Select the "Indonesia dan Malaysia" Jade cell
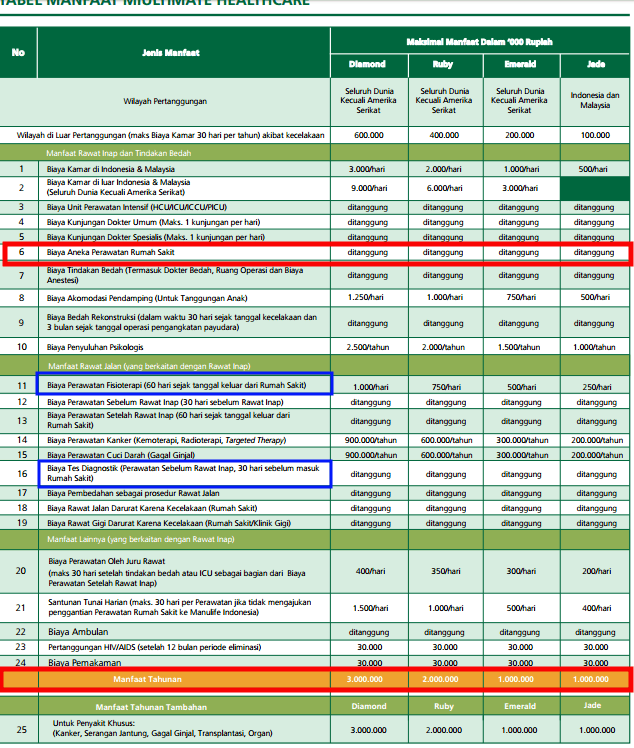Screen dimensions: 634x748 pyautogui.click(x=595, y=102)
